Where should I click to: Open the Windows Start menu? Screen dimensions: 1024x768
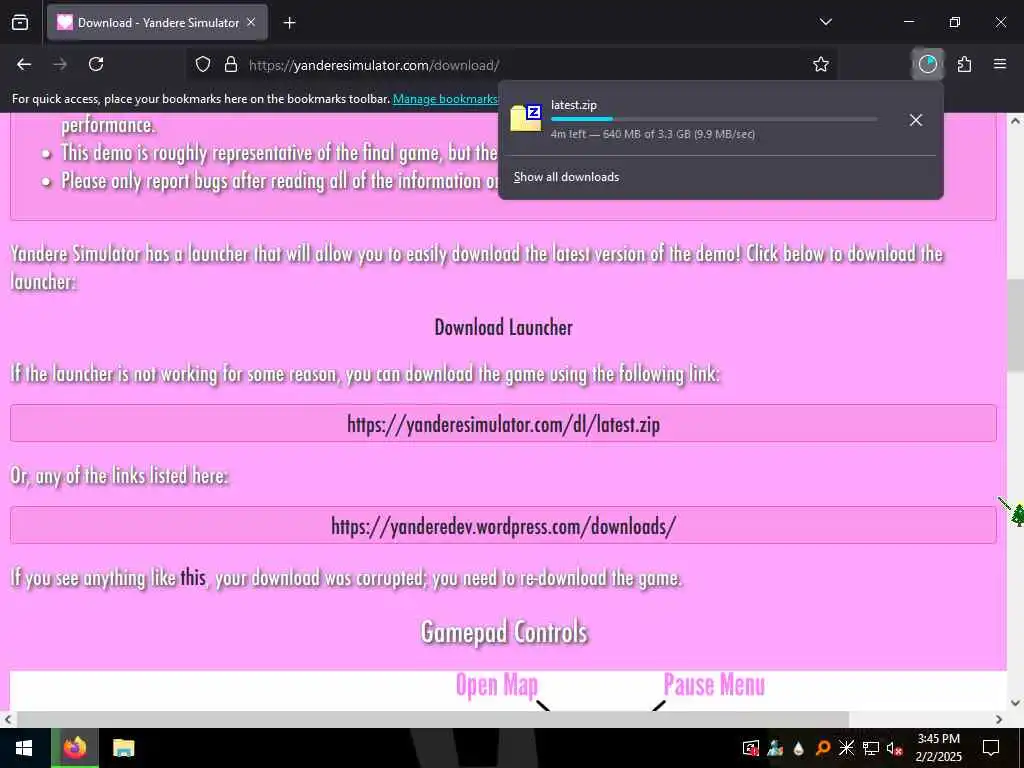point(24,748)
